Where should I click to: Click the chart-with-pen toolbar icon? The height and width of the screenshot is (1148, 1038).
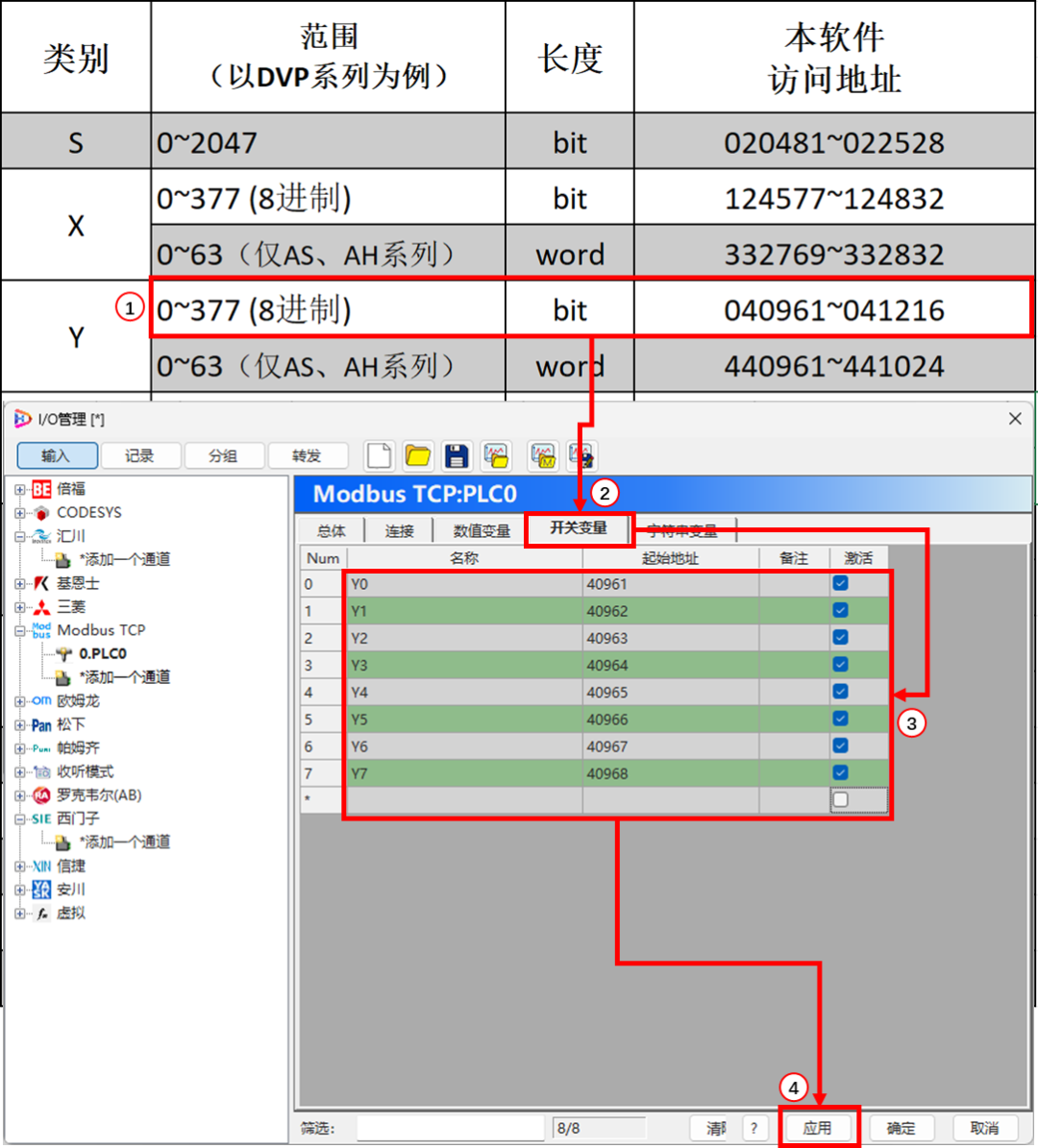(x=582, y=456)
